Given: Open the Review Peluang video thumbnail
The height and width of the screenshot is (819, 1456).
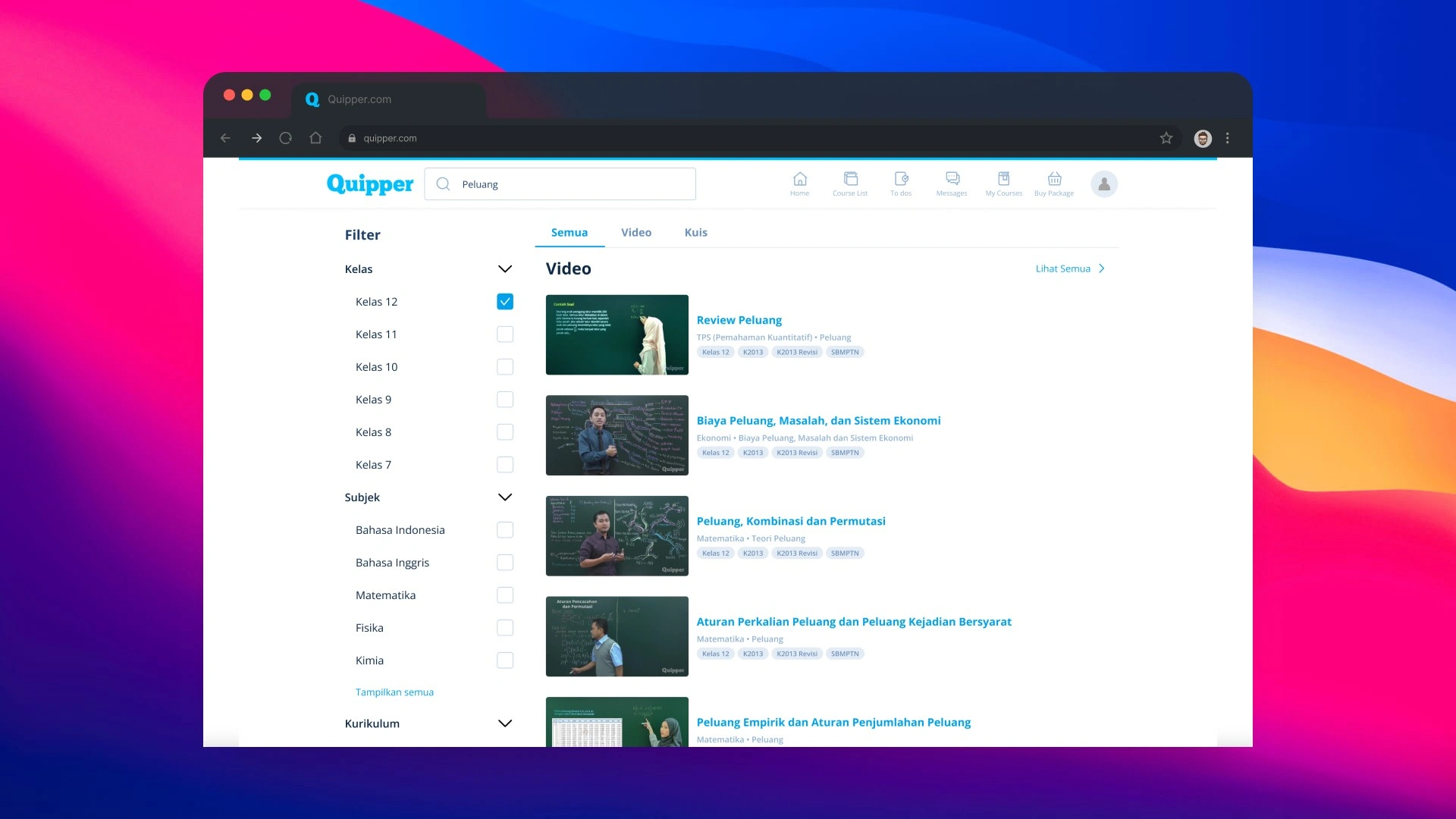Looking at the screenshot, I should pos(617,334).
